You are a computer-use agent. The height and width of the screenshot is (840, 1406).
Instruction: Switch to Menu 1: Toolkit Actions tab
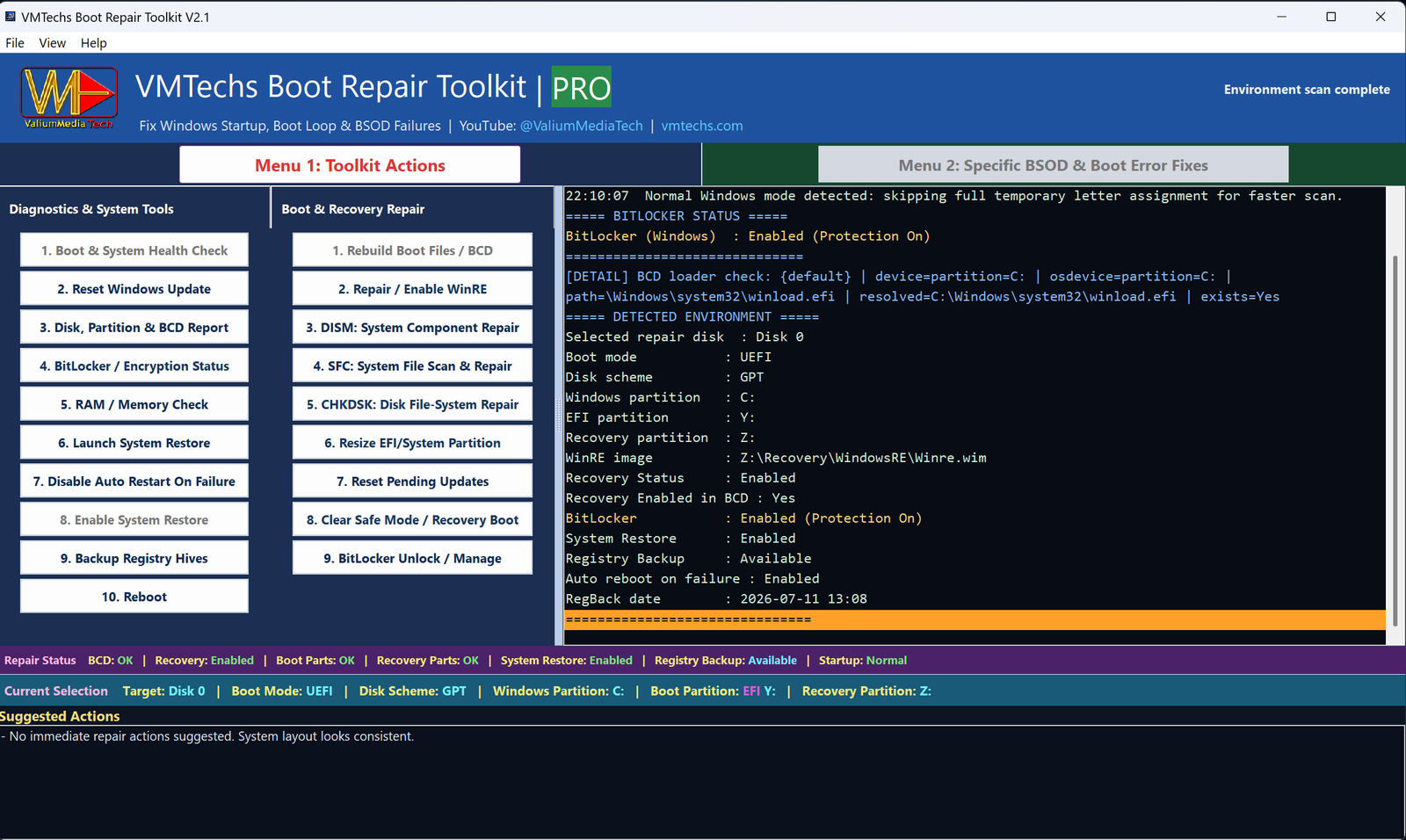click(x=350, y=165)
